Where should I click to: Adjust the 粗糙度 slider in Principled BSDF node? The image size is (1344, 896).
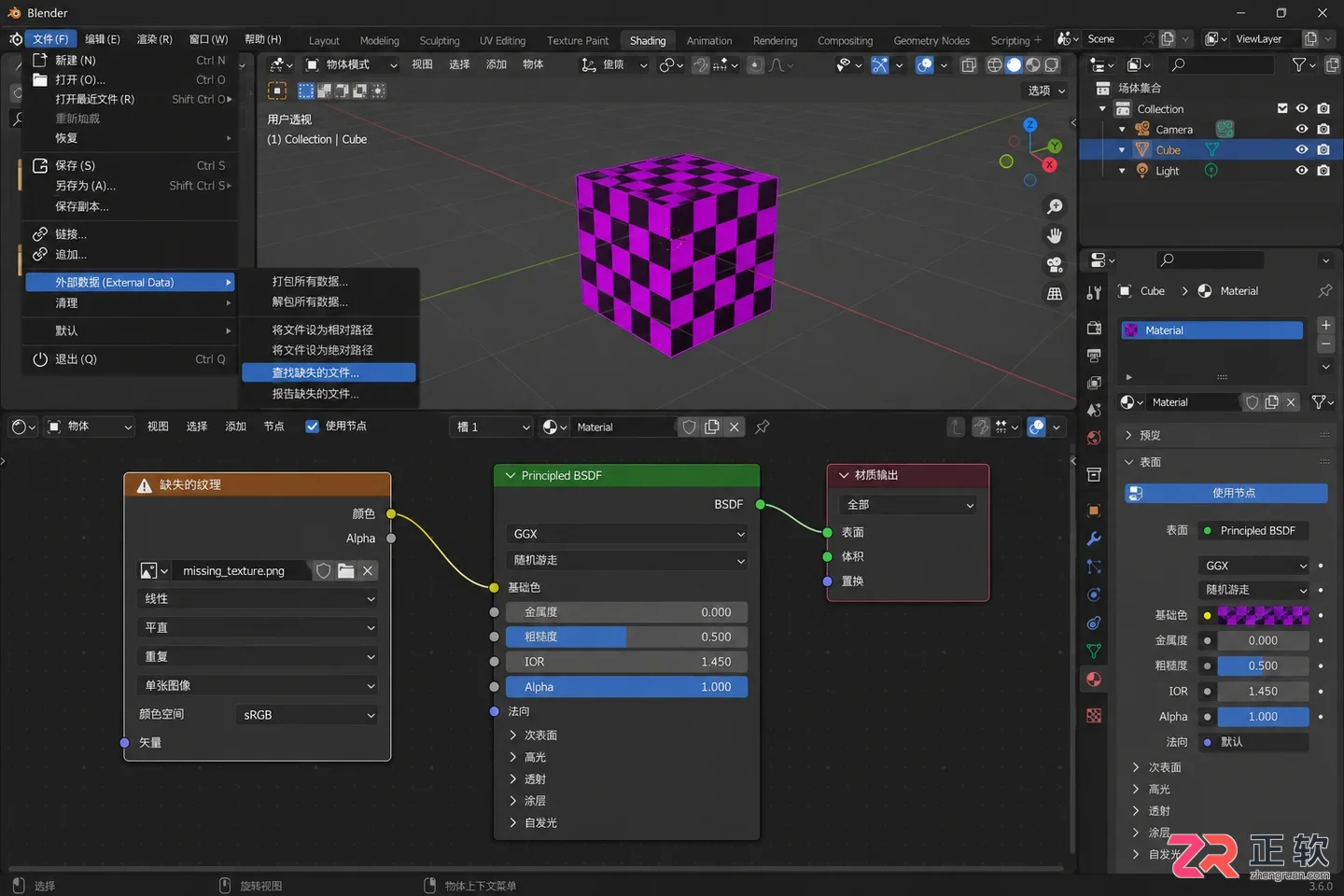coord(627,637)
